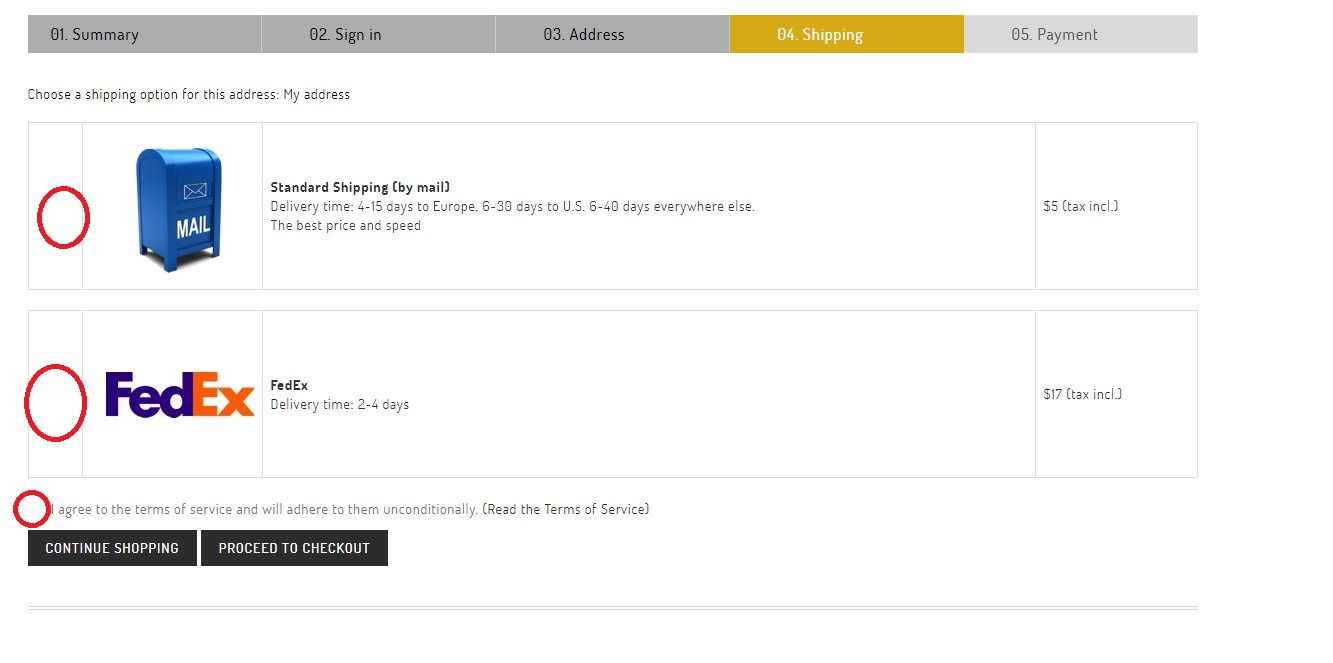The height and width of the screenshot is (663, 1333).
Task: Click the 'I agree to the terms of service' label
Action: (x=264, y=509)
